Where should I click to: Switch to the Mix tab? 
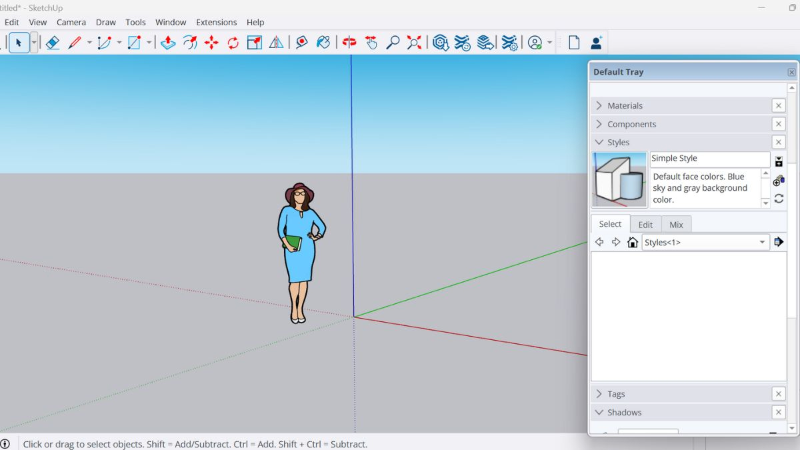676,225
